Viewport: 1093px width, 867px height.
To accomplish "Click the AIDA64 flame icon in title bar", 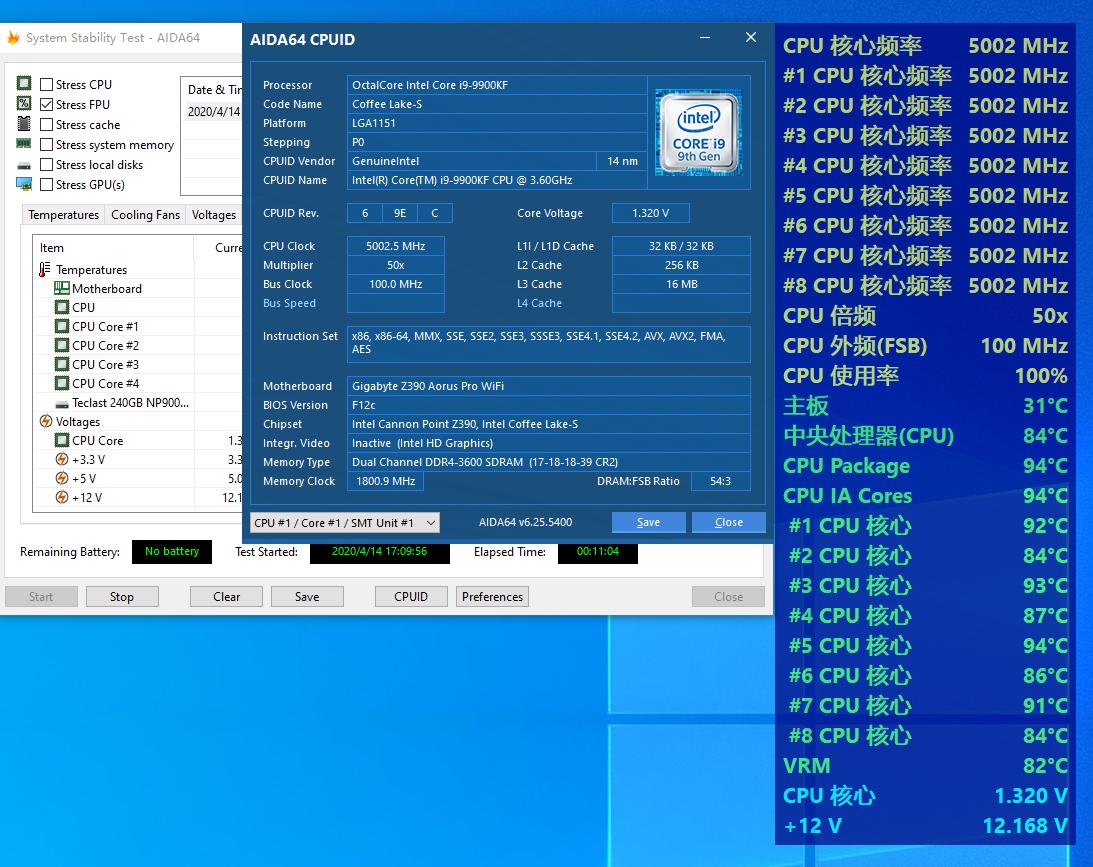I will pyautogui.click(x=13, y=38).
